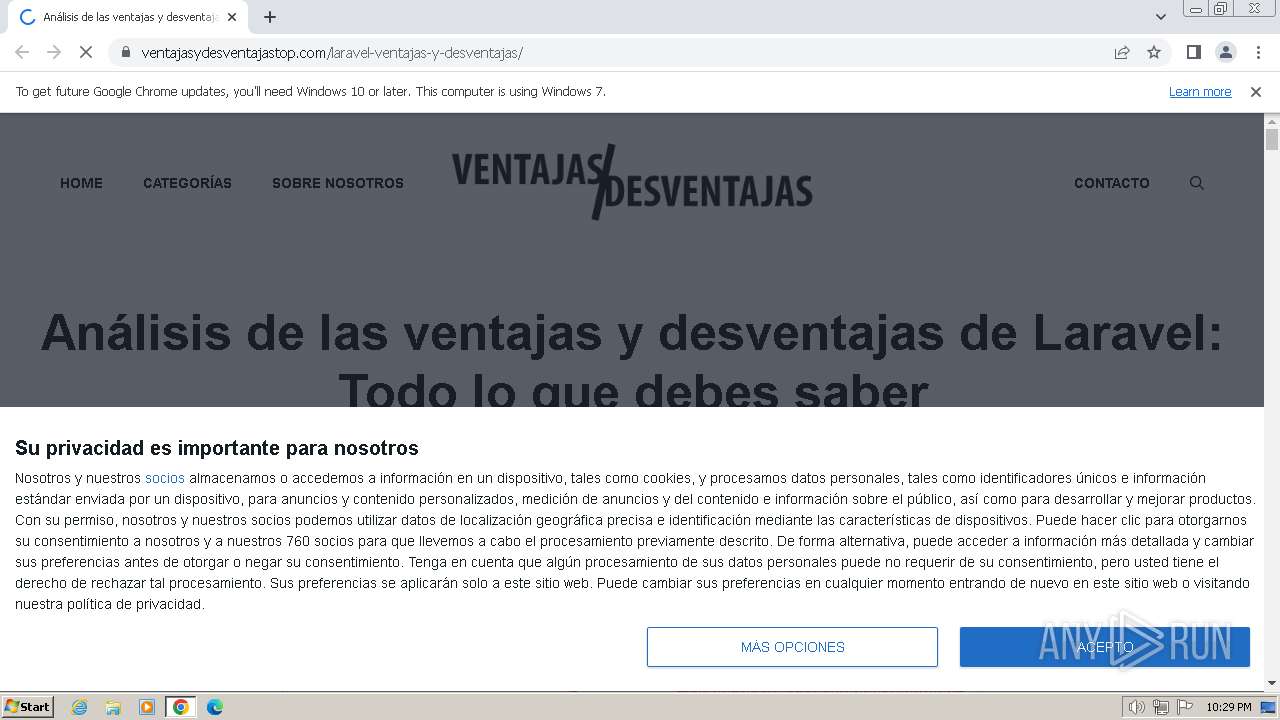Switch to Chrome on the taskbar
Viewport: 1280px width, 720px height.
click(181, 707)
